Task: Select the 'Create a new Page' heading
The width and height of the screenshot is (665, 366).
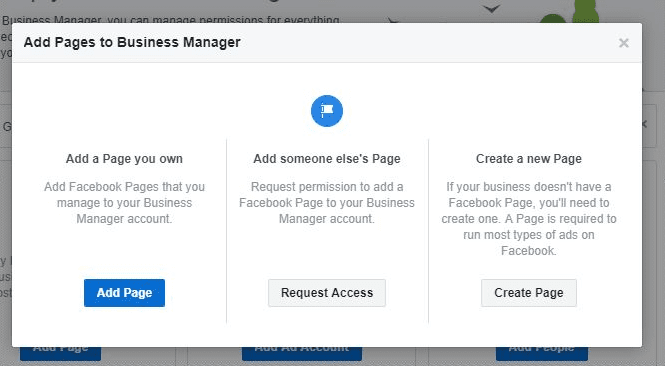Action: coord(528,159)
